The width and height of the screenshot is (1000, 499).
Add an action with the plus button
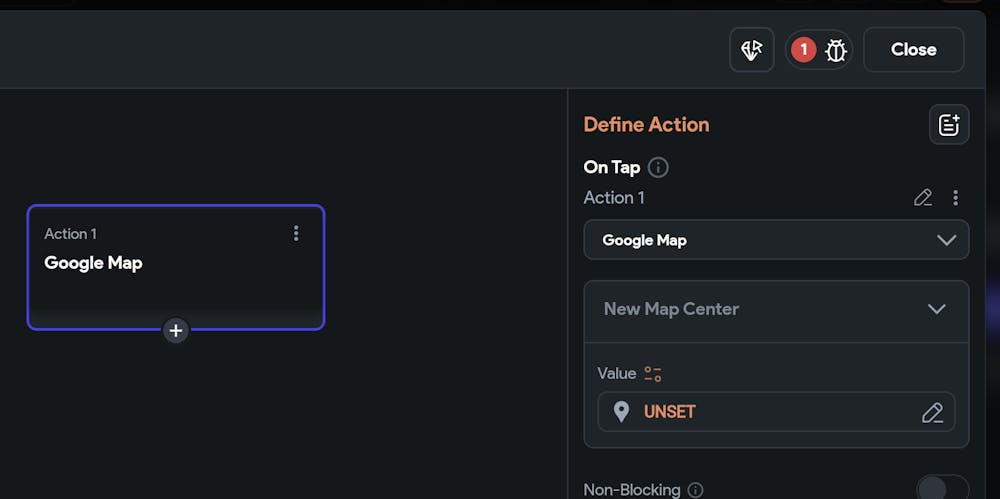pyautogui.click(x=176, y=330)
